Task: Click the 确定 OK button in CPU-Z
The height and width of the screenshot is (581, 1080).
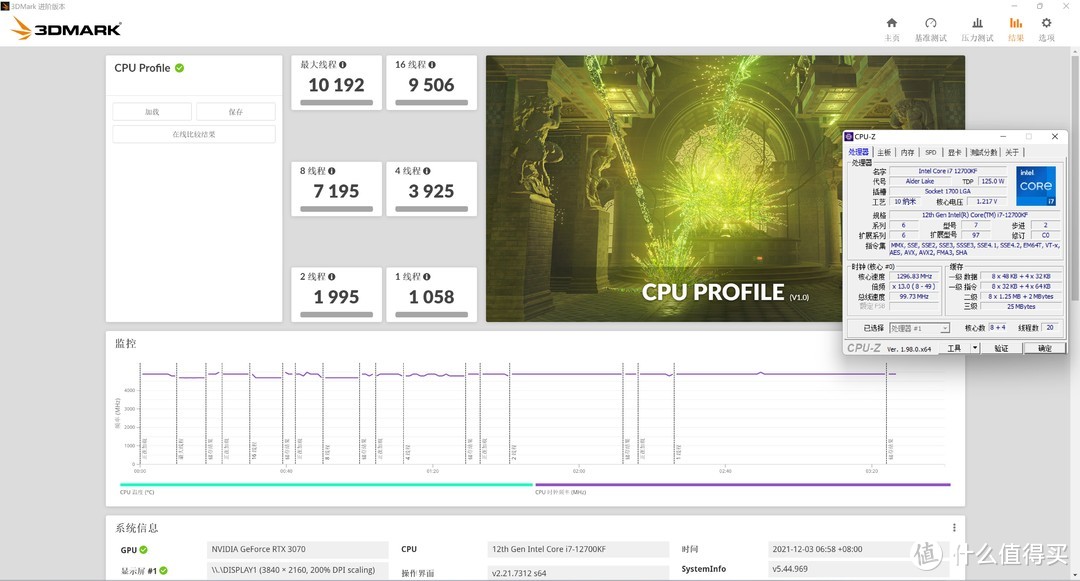Action: click(1044, 348)
